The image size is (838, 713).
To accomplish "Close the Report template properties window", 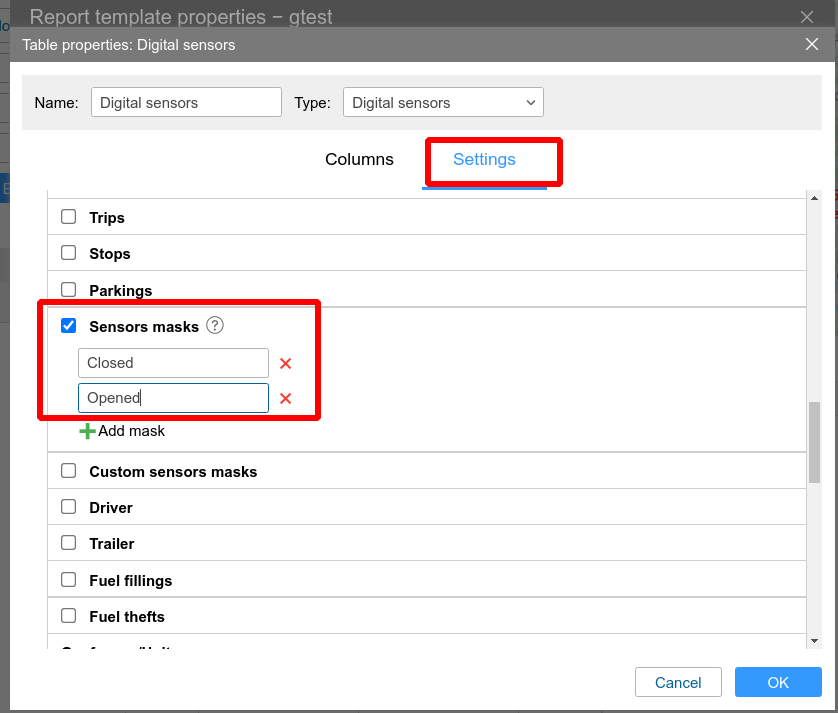I will point(808,16).
